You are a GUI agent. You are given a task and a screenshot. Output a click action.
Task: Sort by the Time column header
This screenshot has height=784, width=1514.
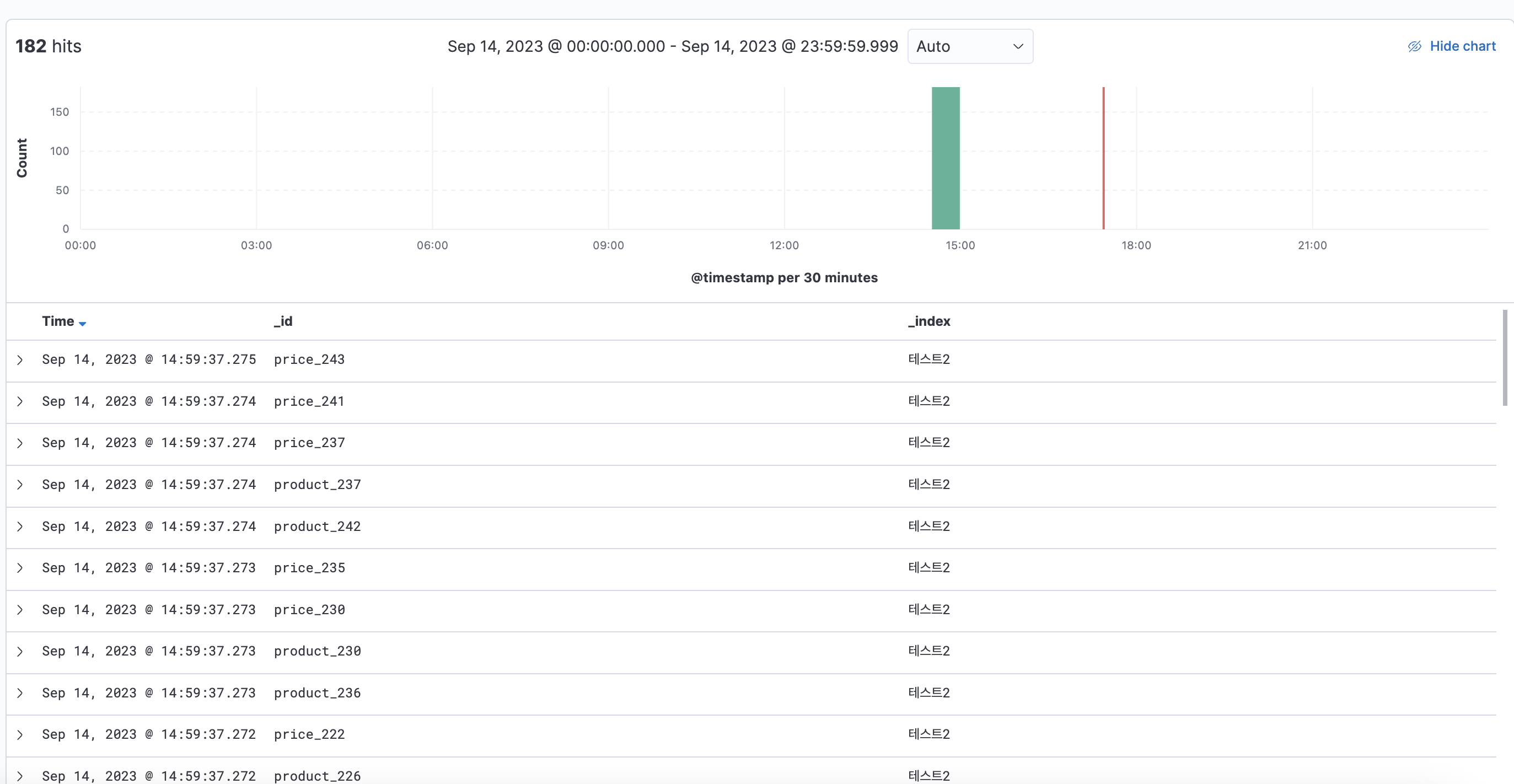57,321
